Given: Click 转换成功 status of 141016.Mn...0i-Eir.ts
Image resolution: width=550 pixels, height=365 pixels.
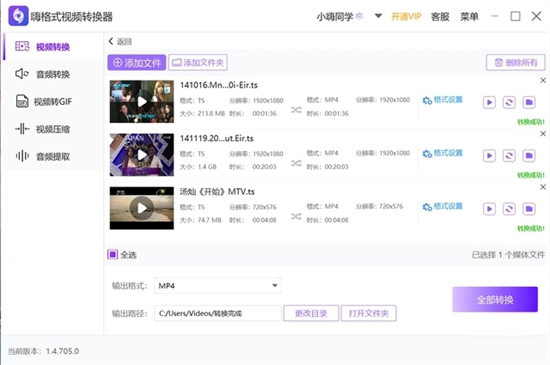Looking at the screenshot, I should pos(531,122).
